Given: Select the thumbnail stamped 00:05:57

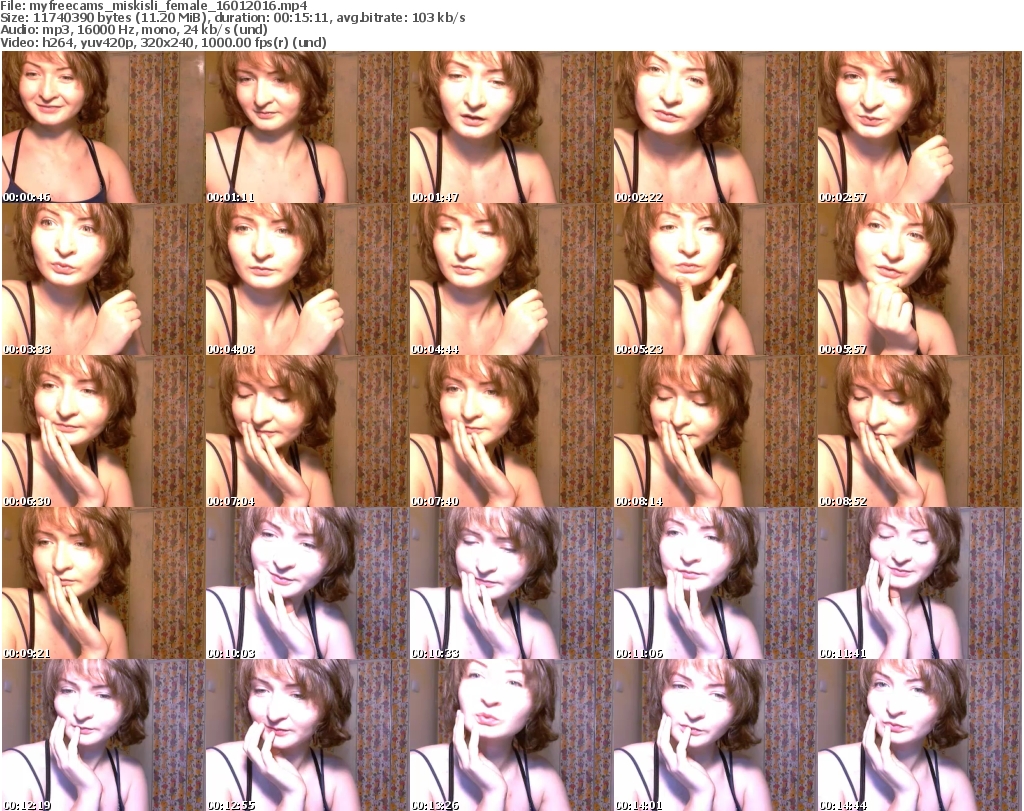Looking at the screenshot, I should coord(919,279).
